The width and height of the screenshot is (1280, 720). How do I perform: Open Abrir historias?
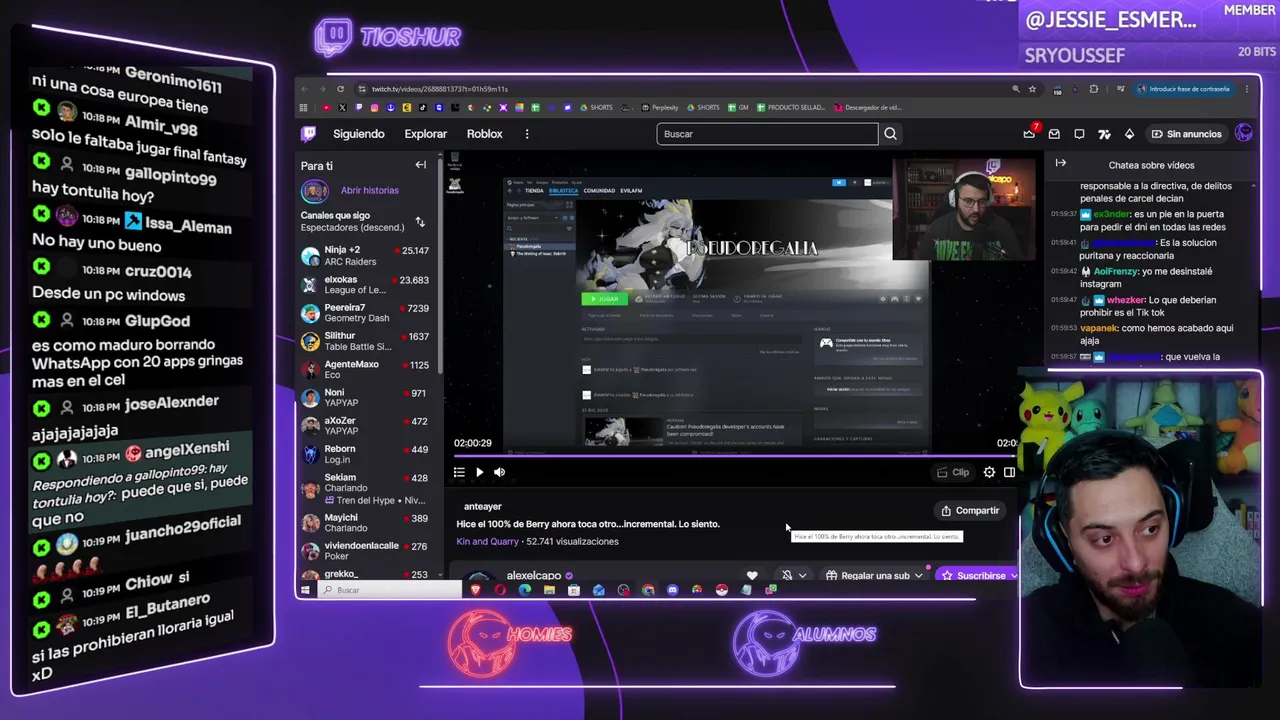(x=369, y=190)
